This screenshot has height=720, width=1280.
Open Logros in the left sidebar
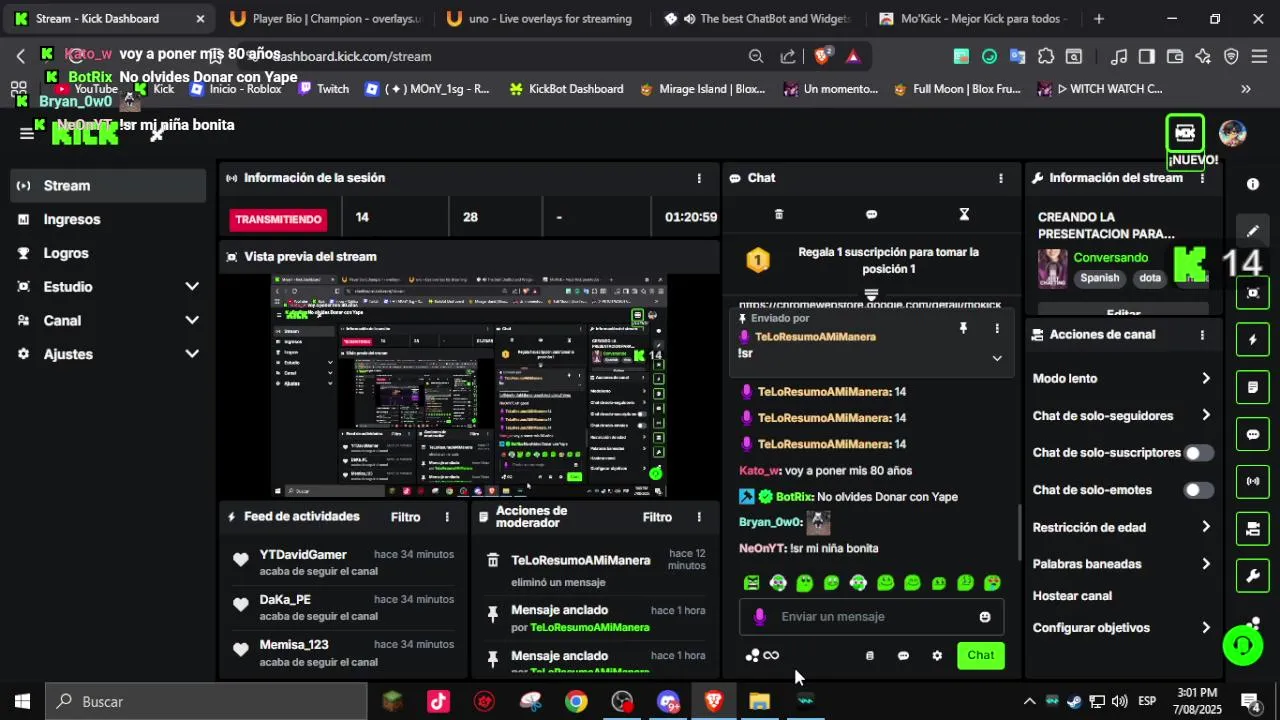point(107,254)
